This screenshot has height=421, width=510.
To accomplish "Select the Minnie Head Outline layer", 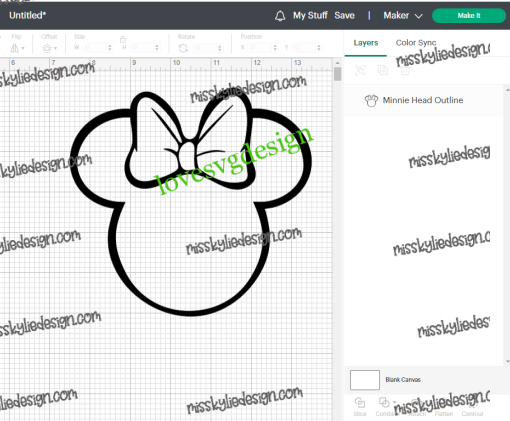I will 423,100.
